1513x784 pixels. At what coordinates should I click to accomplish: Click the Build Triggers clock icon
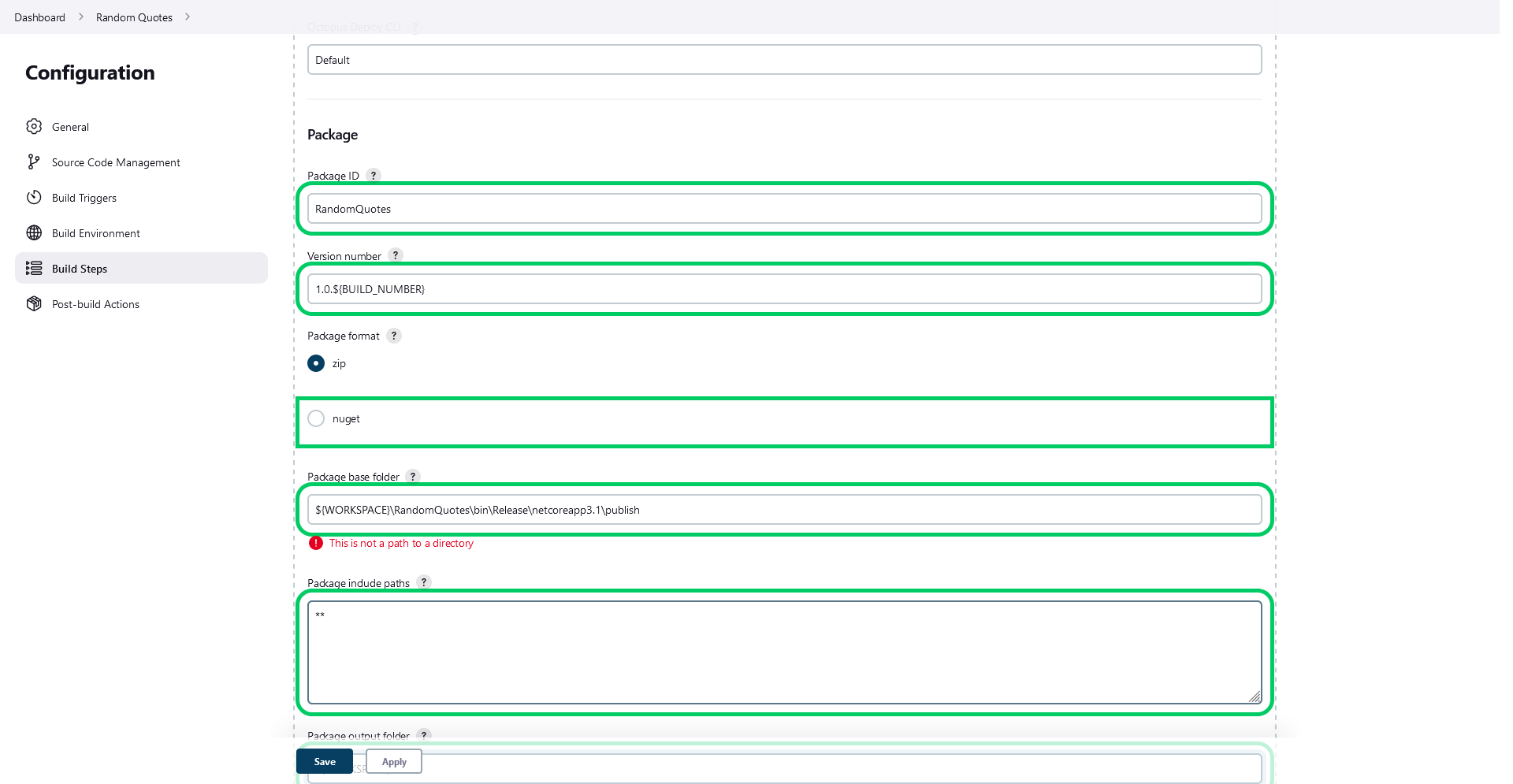point(34,198)
